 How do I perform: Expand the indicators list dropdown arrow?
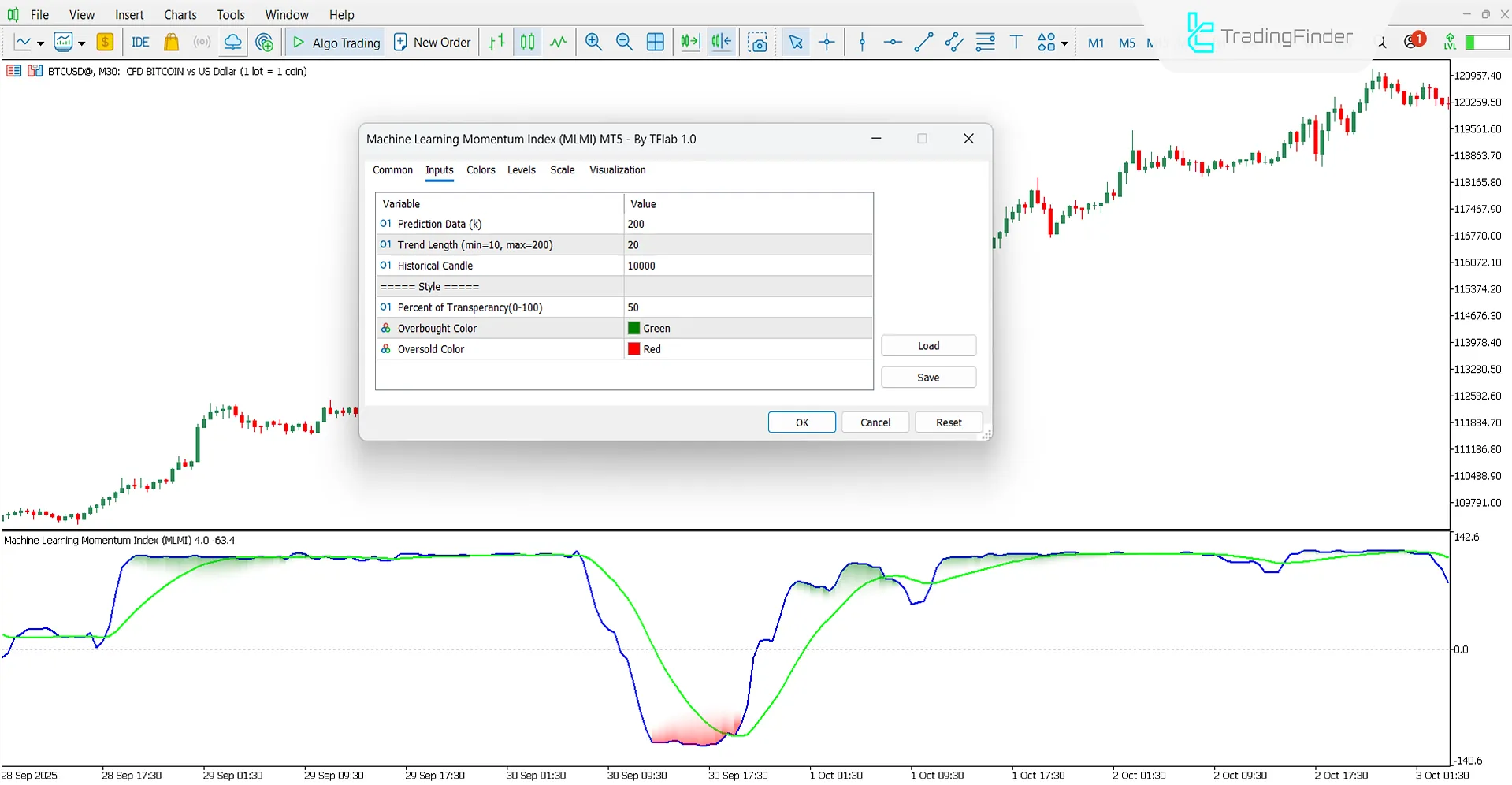(x=81, y=43)
